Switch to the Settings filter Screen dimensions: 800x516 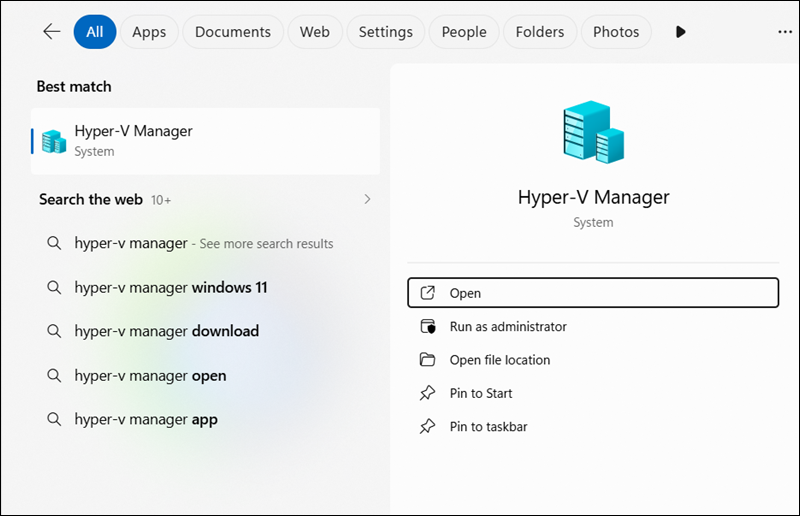[x=386, y=32]
